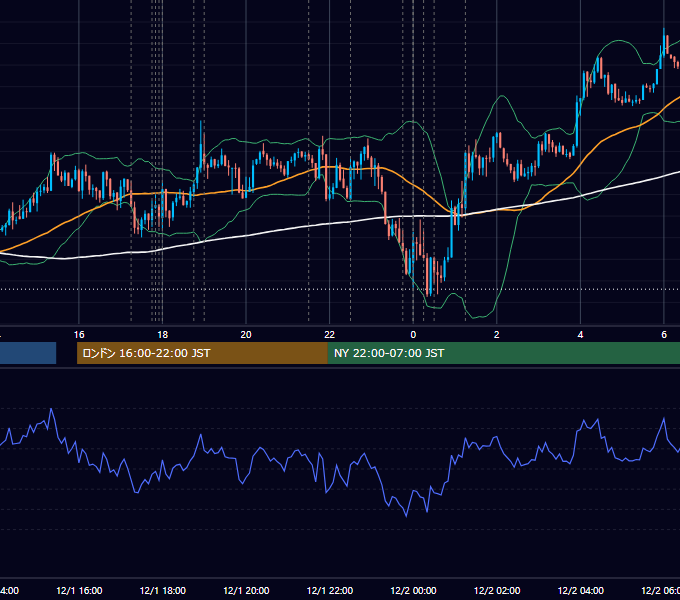Click the hour label 22 on price chart axis
Screen dimensions: 680x600
pyautogui.click(x=330, y=334)
